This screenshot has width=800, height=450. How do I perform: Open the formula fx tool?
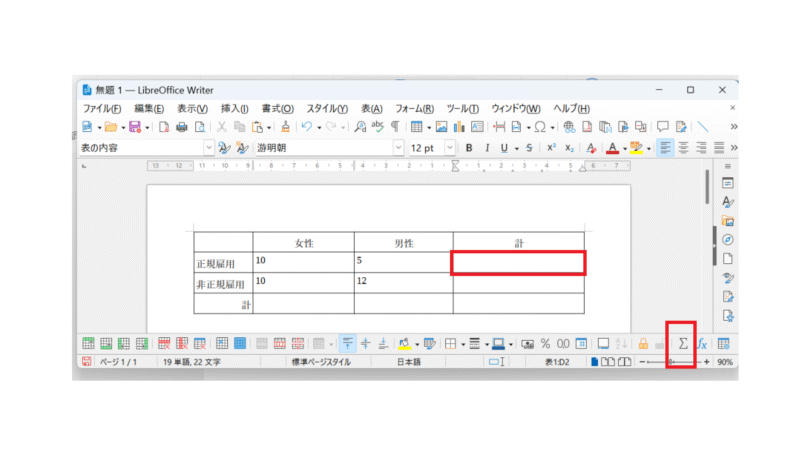pyautogui.click(x=703, y=344)
